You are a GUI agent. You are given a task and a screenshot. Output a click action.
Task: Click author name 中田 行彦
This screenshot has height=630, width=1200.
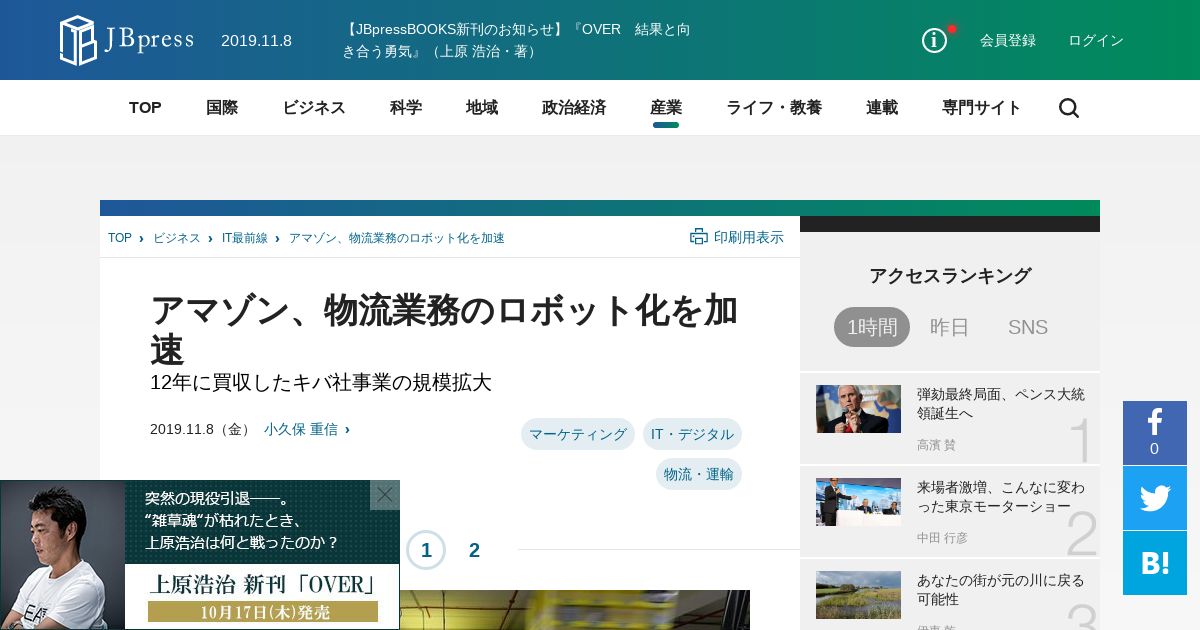pos(942,538)
